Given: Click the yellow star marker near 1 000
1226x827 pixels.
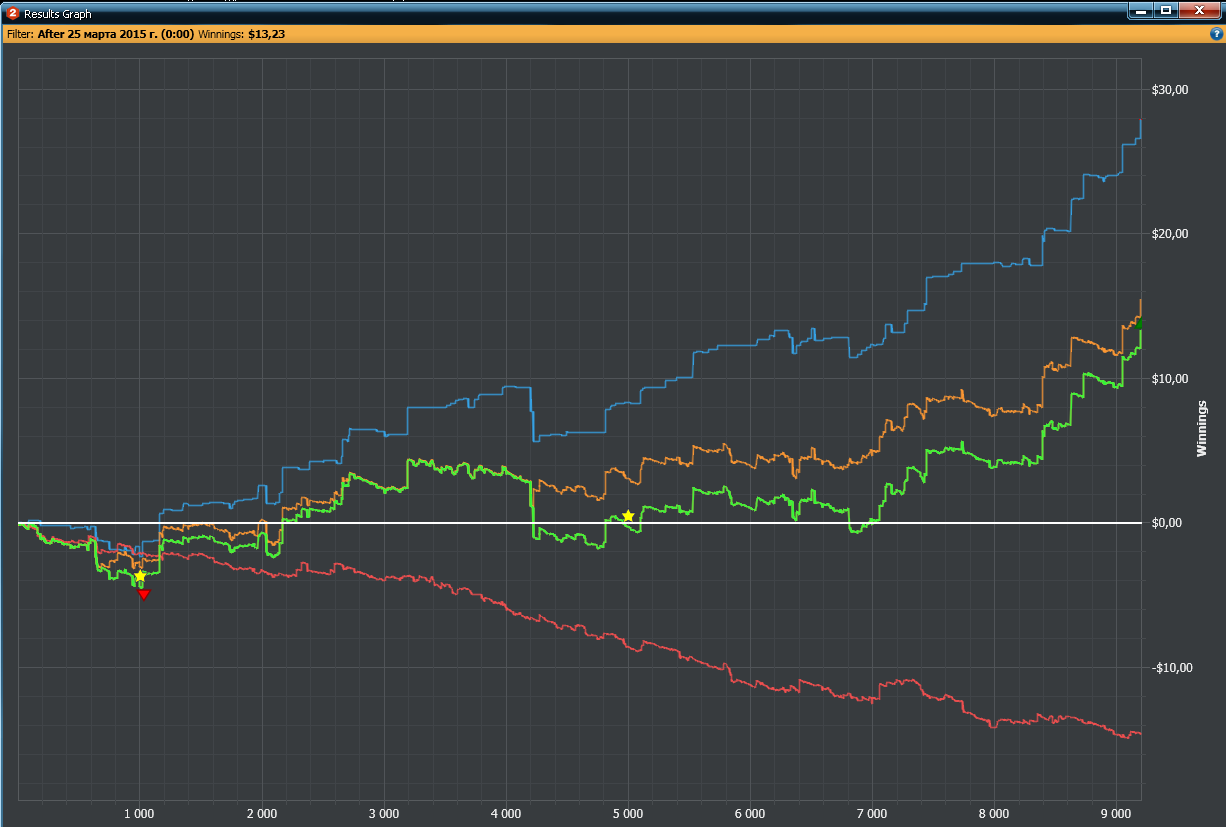Looking at the screenshot, I should click(x=140, y=576).
